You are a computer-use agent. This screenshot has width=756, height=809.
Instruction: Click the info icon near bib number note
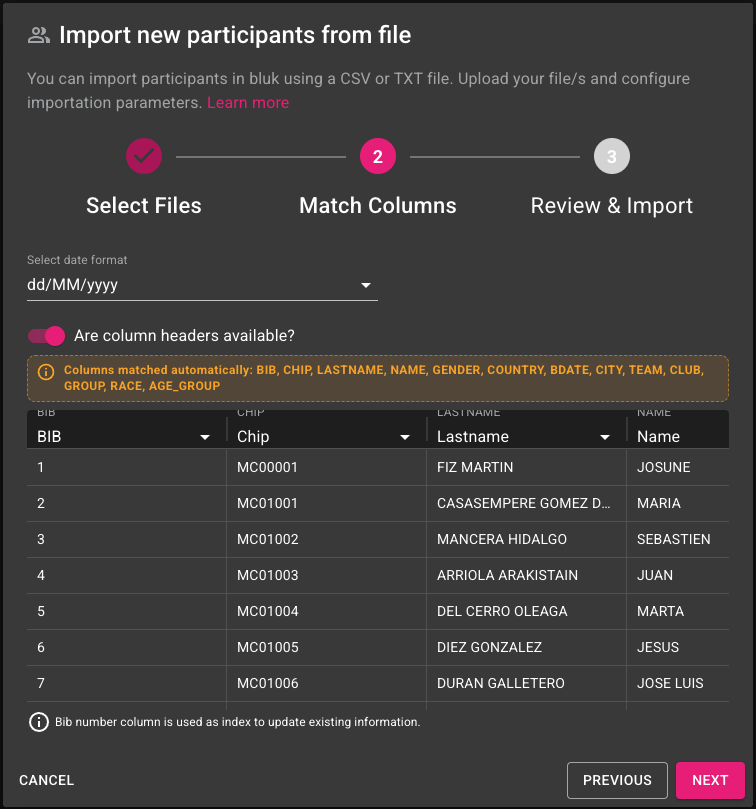(x=39, y=722)
